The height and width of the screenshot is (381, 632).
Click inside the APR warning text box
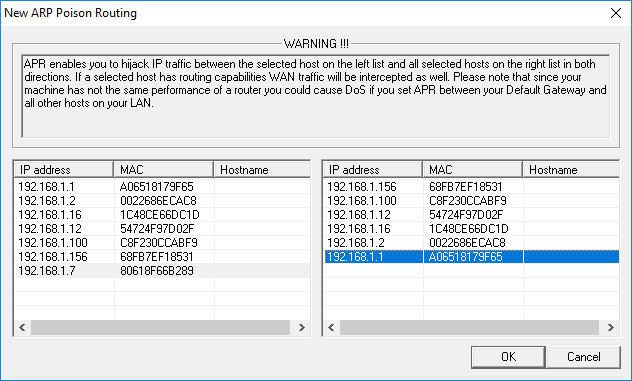[316, 96]
